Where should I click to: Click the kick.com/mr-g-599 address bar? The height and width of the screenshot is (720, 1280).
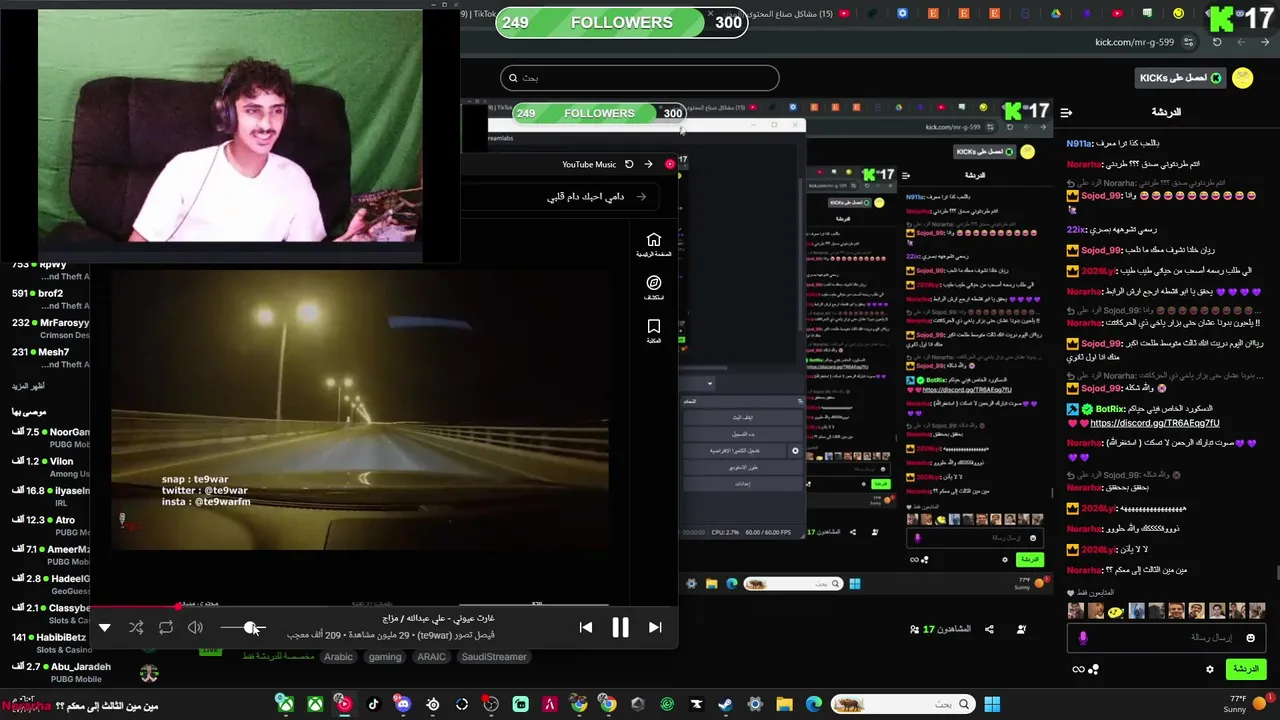point(1135,42)
